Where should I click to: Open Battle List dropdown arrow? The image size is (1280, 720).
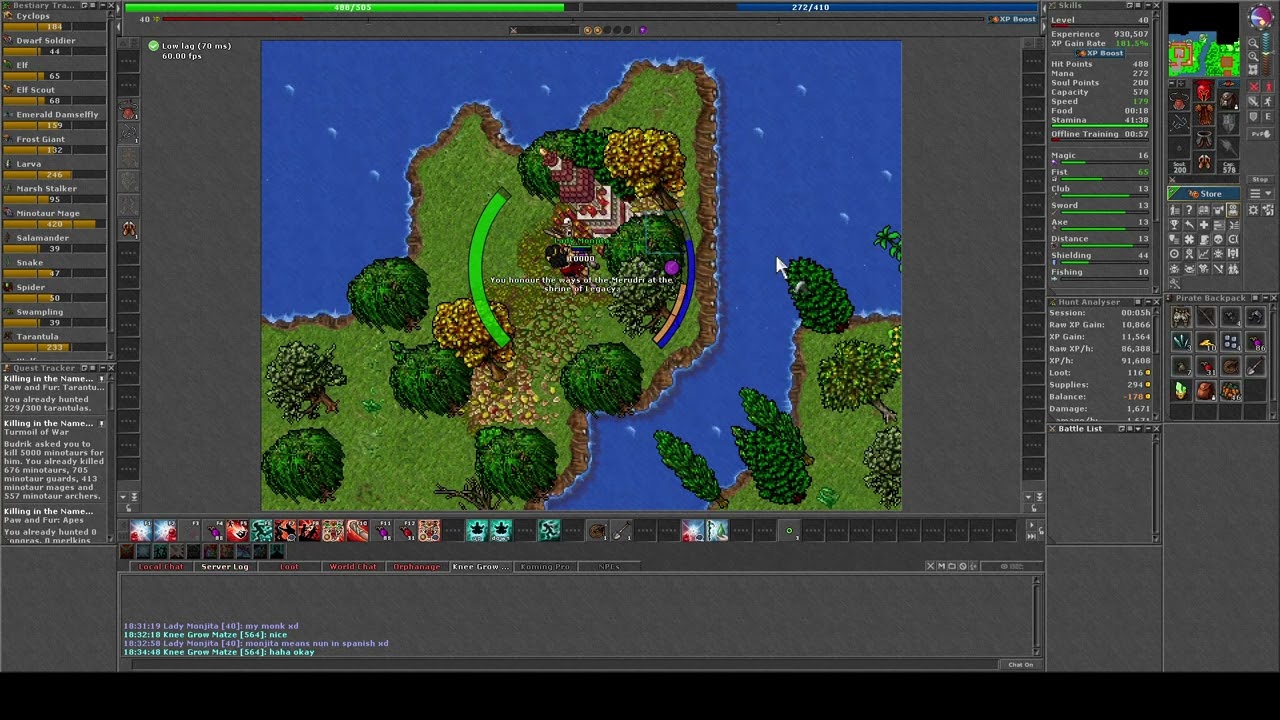coord(1138,429)
